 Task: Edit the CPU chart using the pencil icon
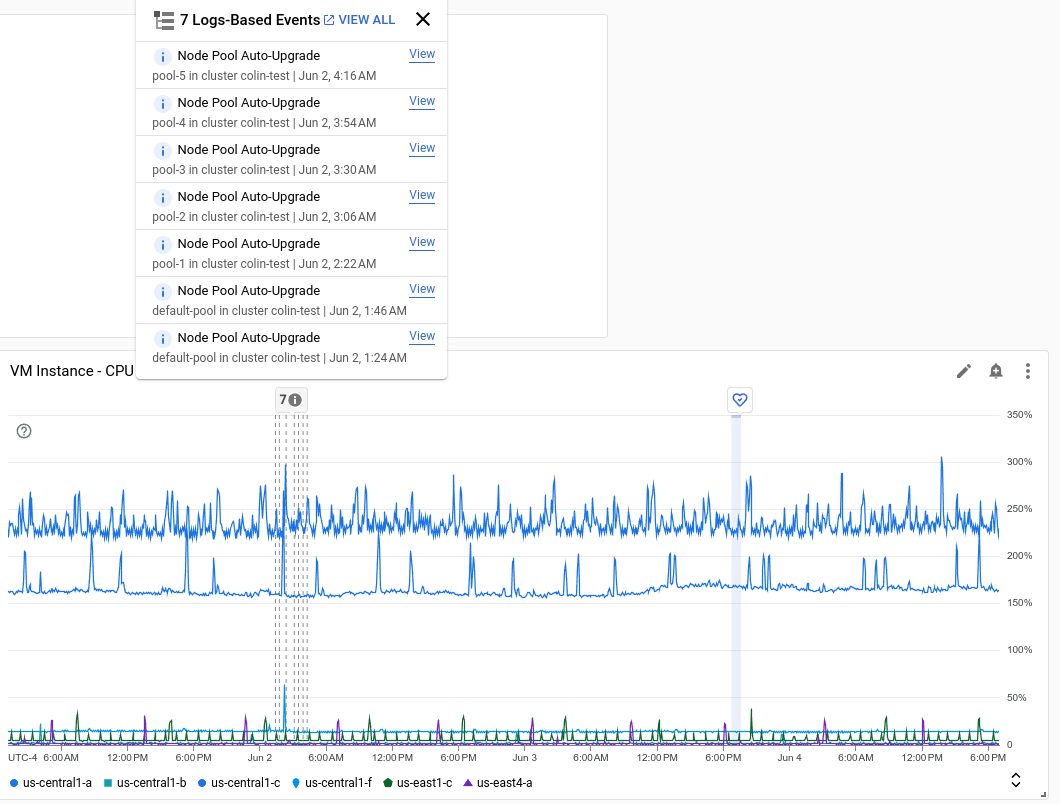(963, 371)
